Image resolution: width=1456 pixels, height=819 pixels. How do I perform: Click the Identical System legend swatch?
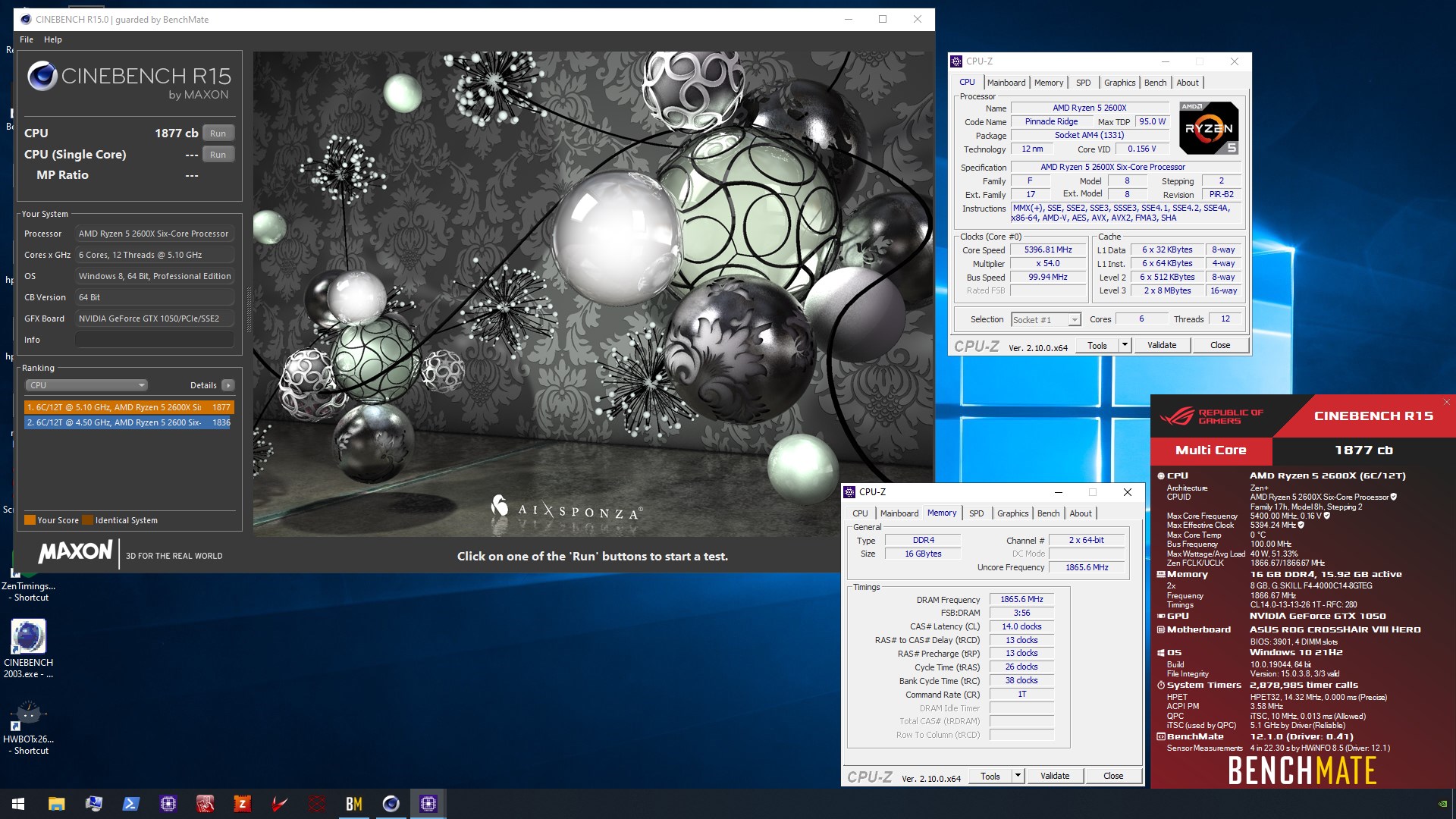coord(88,520)
